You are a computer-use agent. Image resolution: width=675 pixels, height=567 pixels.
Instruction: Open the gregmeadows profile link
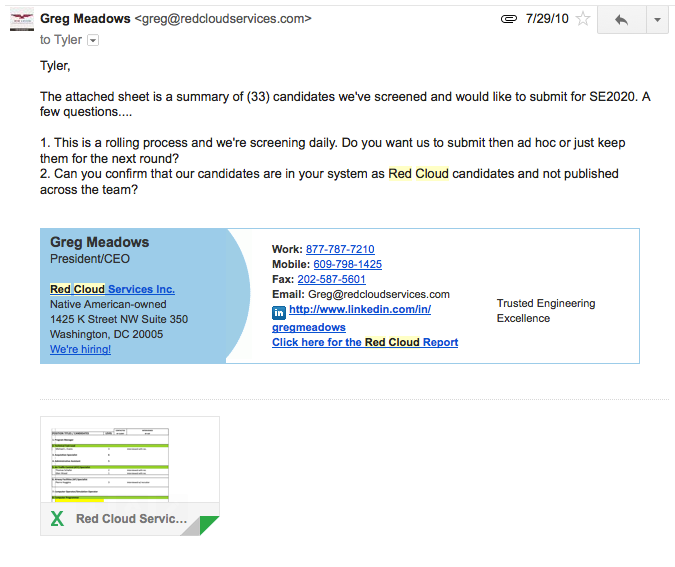(x=309, y=327)
